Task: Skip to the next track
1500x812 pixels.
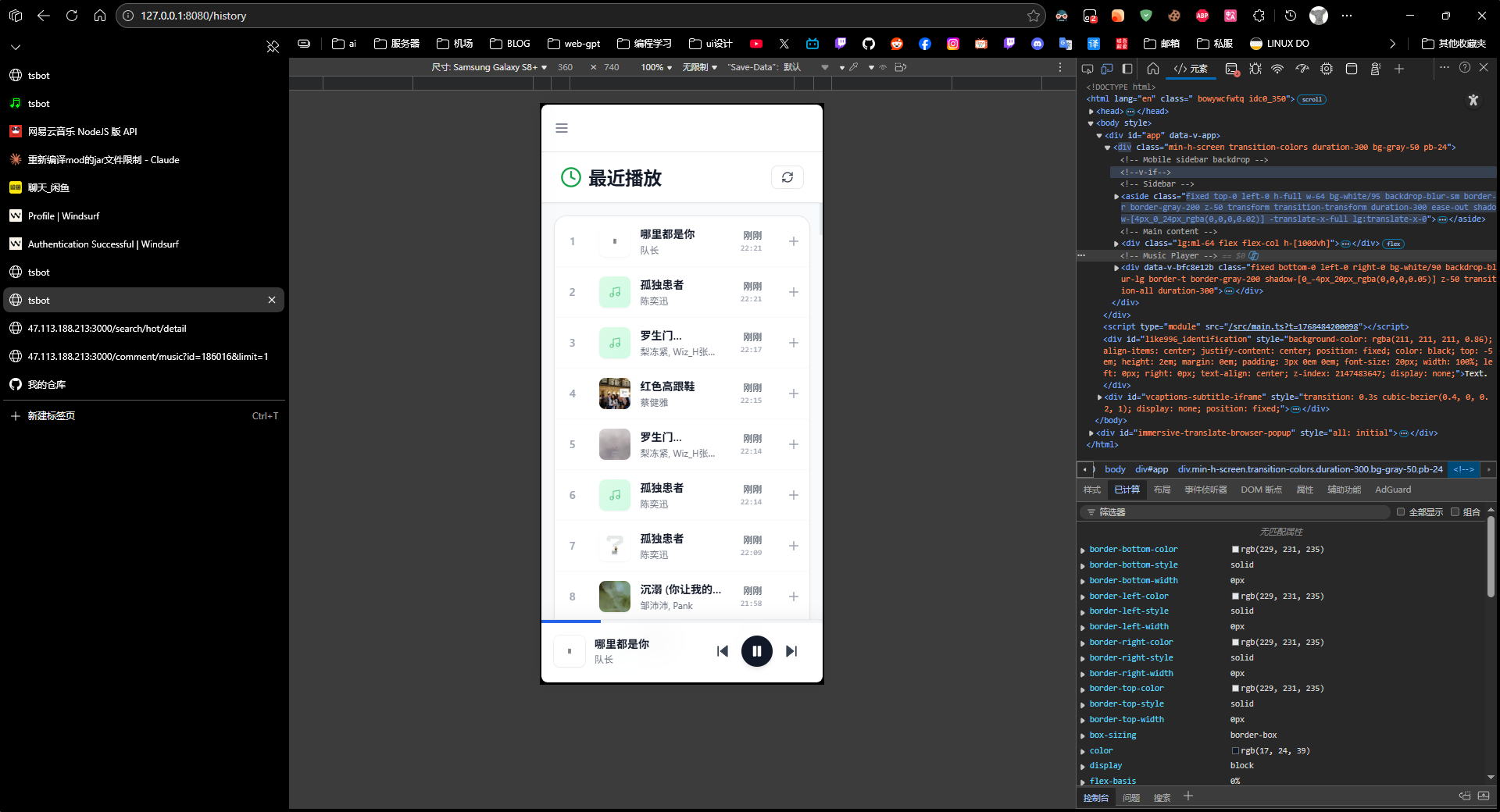Action: [x=791, y=651]
